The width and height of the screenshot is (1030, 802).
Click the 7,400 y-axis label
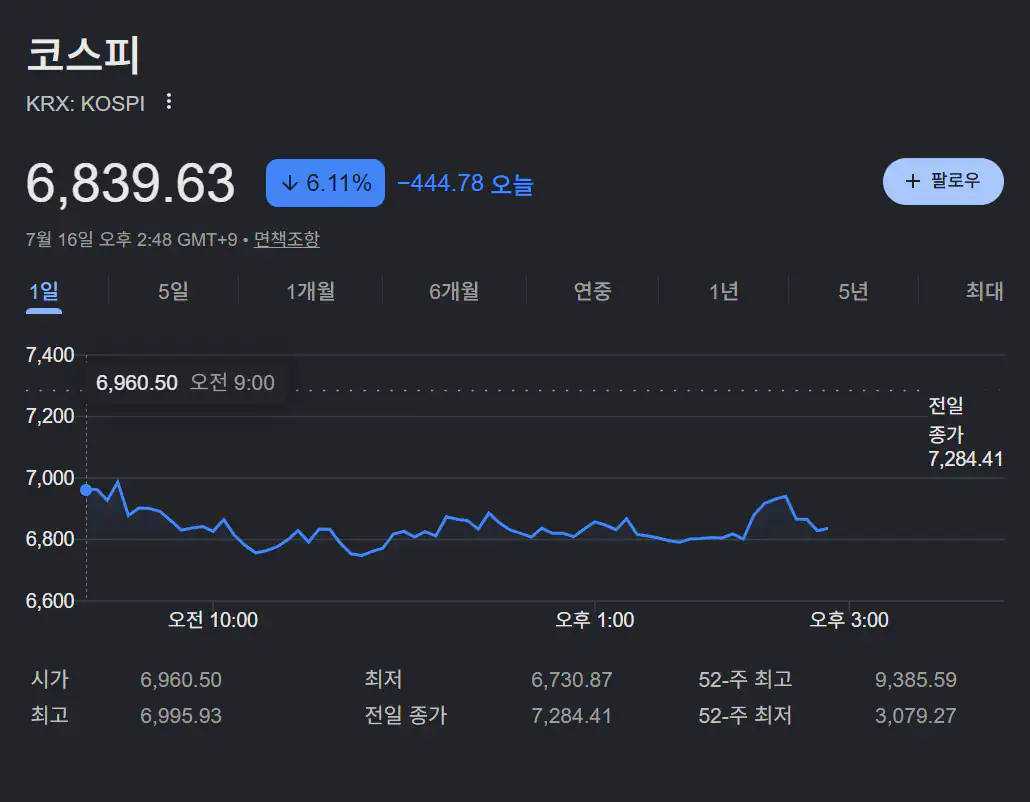pos(50,355)
